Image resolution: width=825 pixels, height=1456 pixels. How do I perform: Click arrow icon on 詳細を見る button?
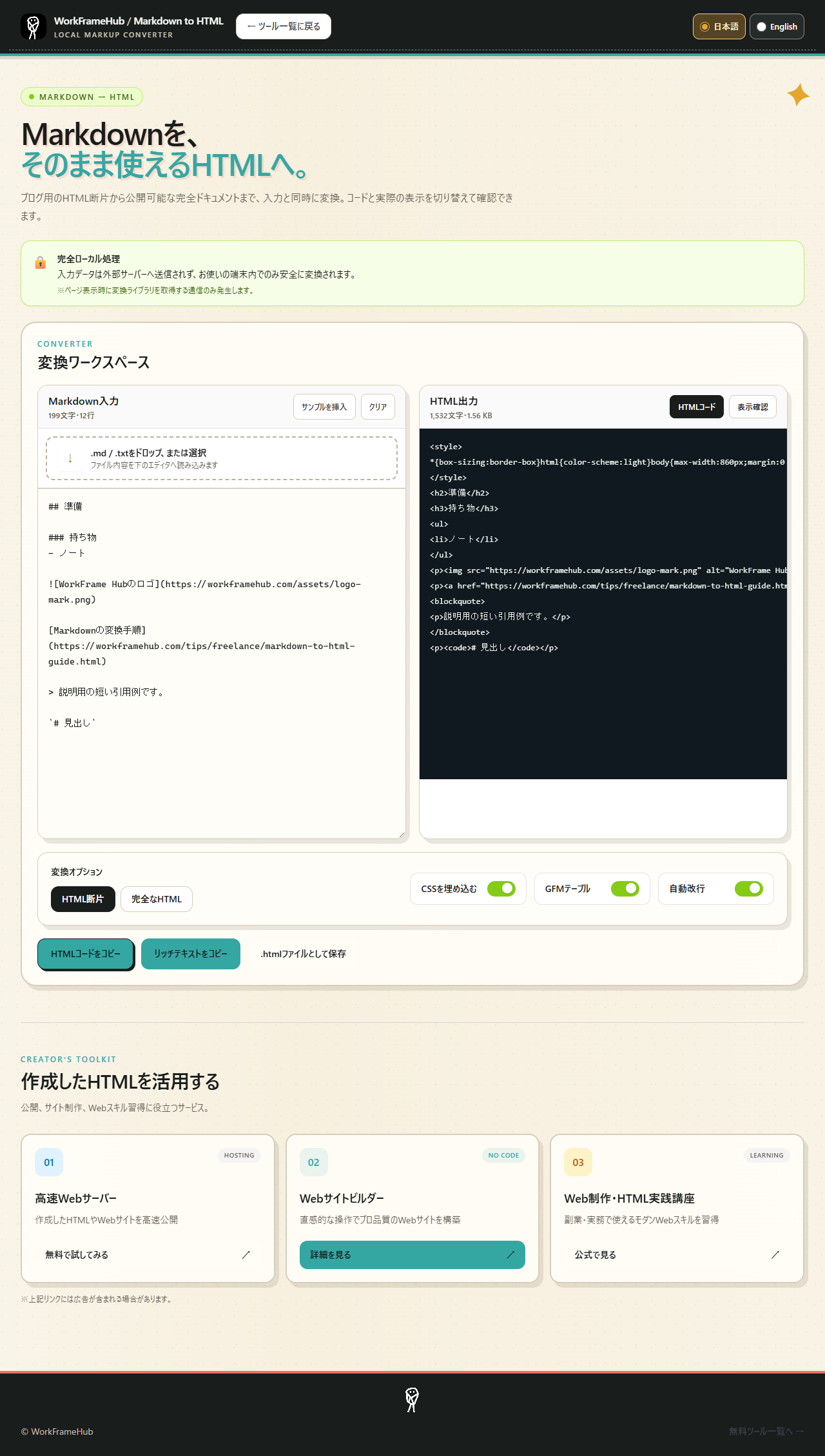510,1254
